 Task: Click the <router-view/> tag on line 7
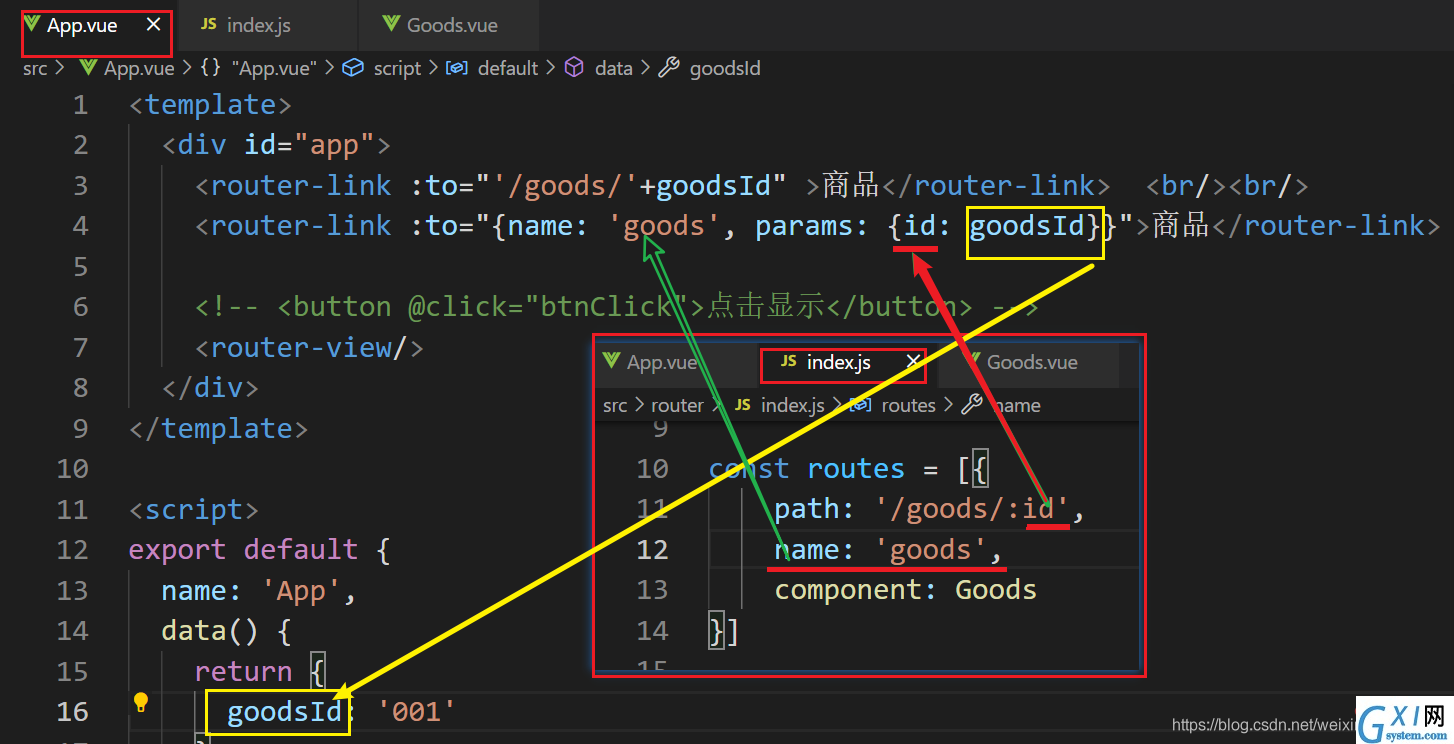click(x=309, y=348)
